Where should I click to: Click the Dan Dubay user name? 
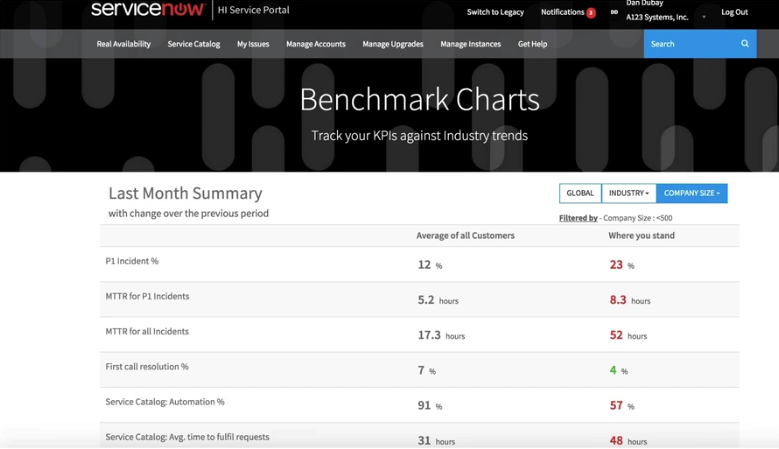(x=644, y=3)
